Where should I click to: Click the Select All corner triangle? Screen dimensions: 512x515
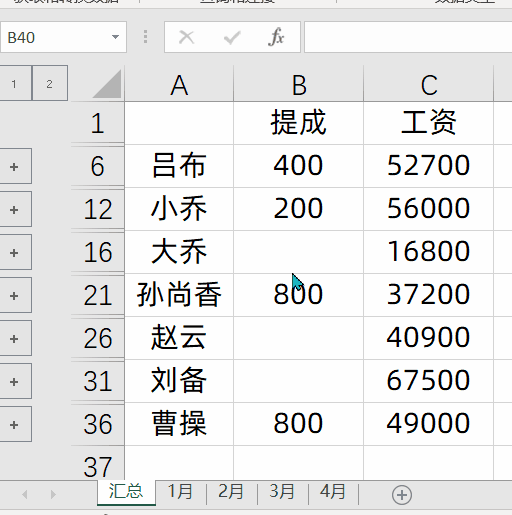tap(107, 84)
